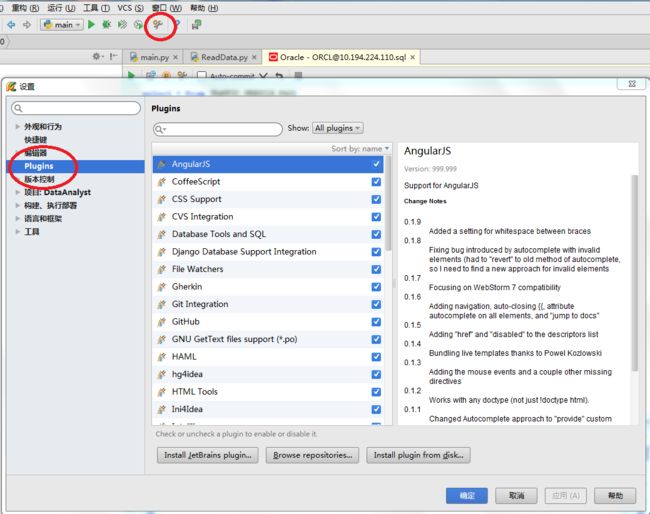The image size is (650, 514).
Task: Select the HTML Tools plugin row
Action: point(268,392)
